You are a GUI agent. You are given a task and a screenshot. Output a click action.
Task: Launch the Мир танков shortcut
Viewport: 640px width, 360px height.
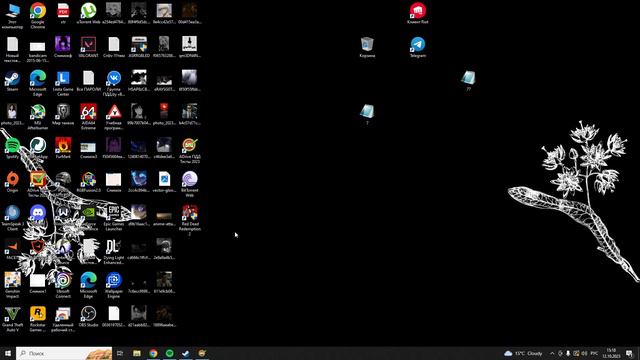(x=63, y=114)
